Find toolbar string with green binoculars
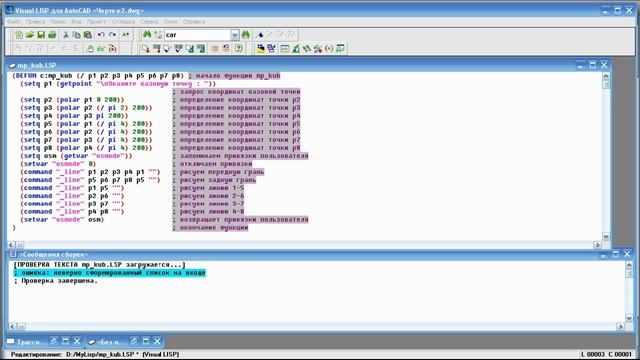Screen dimensions: 640x360 tap(245, 35)
